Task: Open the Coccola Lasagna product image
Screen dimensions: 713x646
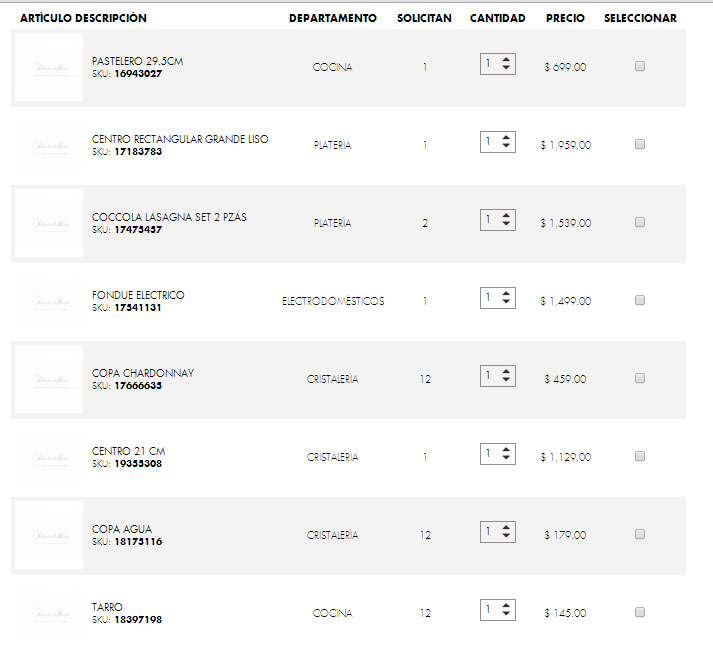Action: (x=48, y=223)
